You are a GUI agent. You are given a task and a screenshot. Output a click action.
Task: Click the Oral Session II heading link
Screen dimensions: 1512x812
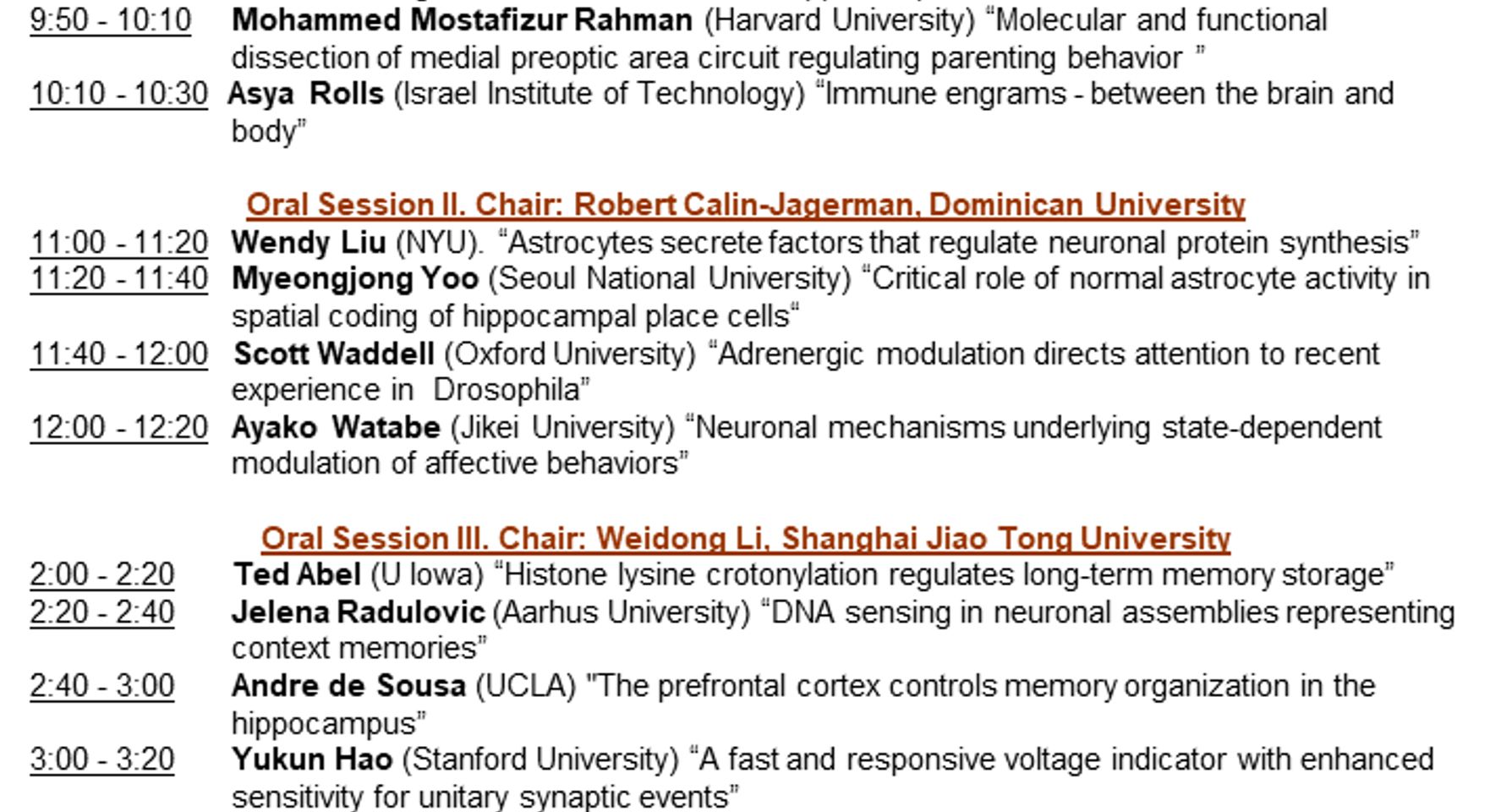(745, 205)
